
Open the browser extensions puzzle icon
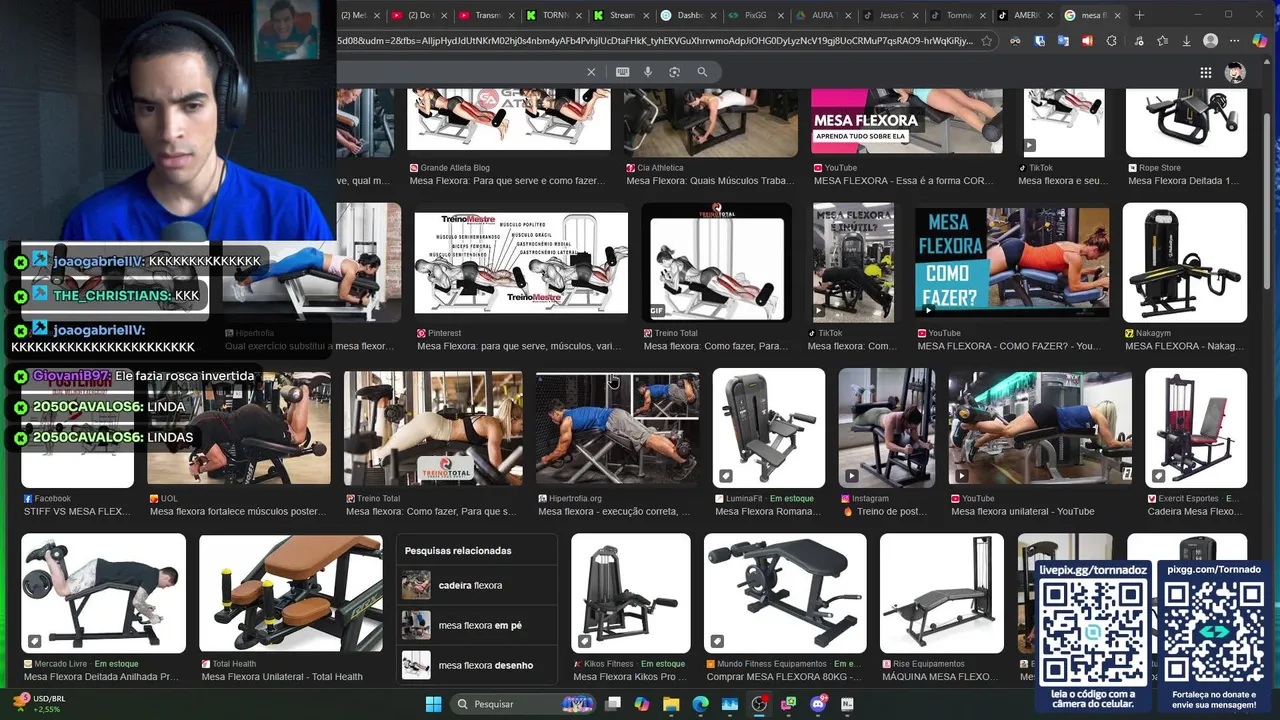pyautogui.click(x=1111, y=41)
